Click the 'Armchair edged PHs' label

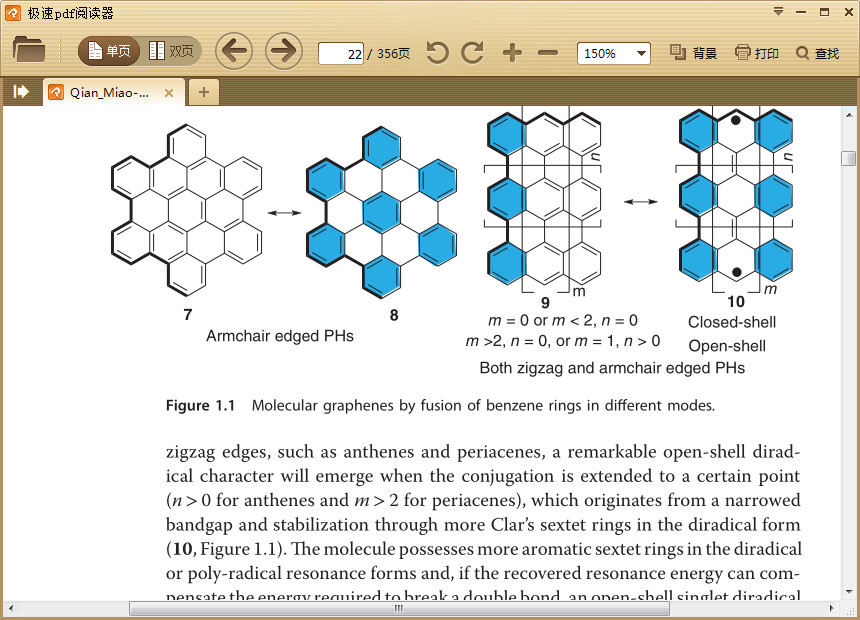point(280,336)
